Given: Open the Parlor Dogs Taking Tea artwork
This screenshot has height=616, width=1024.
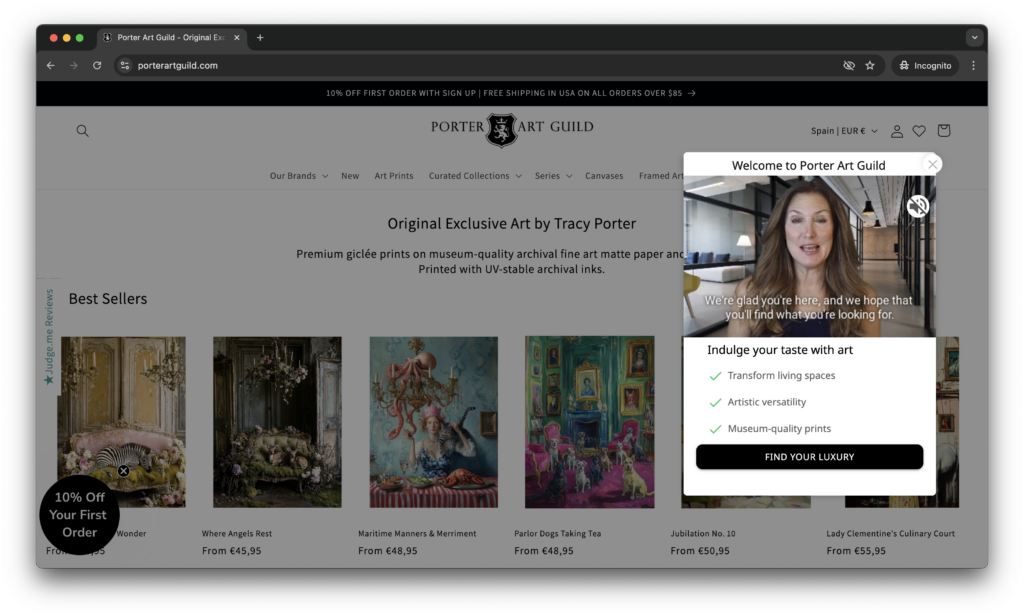Looking at the screenshot, I should click(x=589, y=421).
